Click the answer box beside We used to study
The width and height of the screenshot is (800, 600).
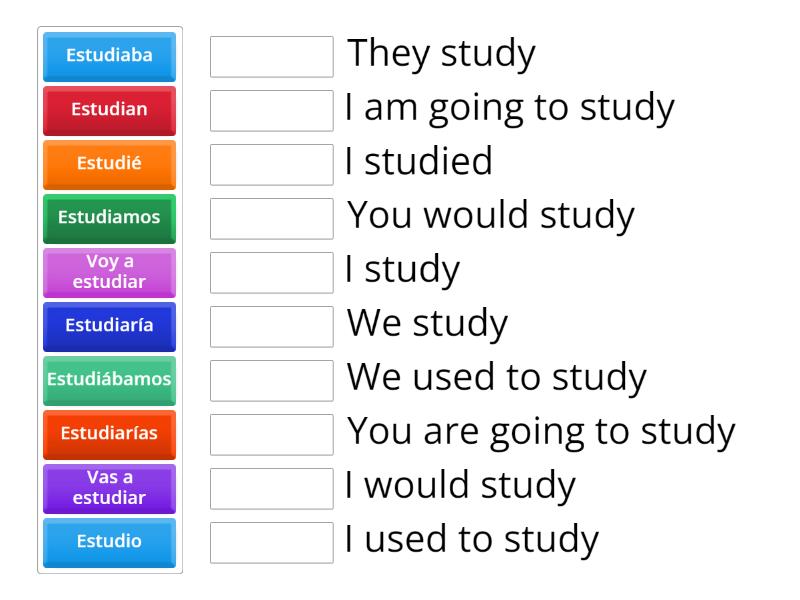[271, 381]
